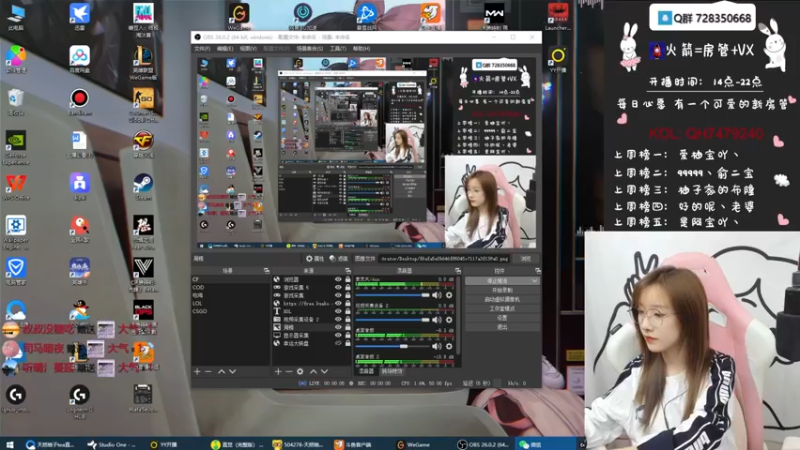Pop out the Sources dock panel
The image size is (800, 450).
pyautogui.click(x=348, y=270)
